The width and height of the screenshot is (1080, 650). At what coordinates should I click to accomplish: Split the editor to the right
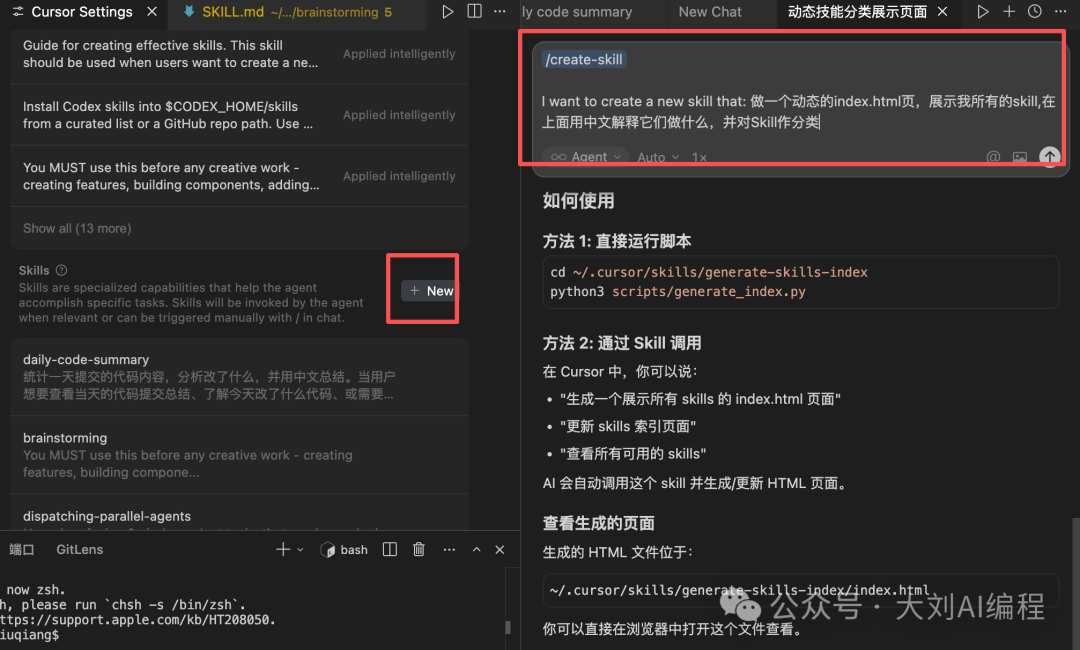(x=474, y=12)
